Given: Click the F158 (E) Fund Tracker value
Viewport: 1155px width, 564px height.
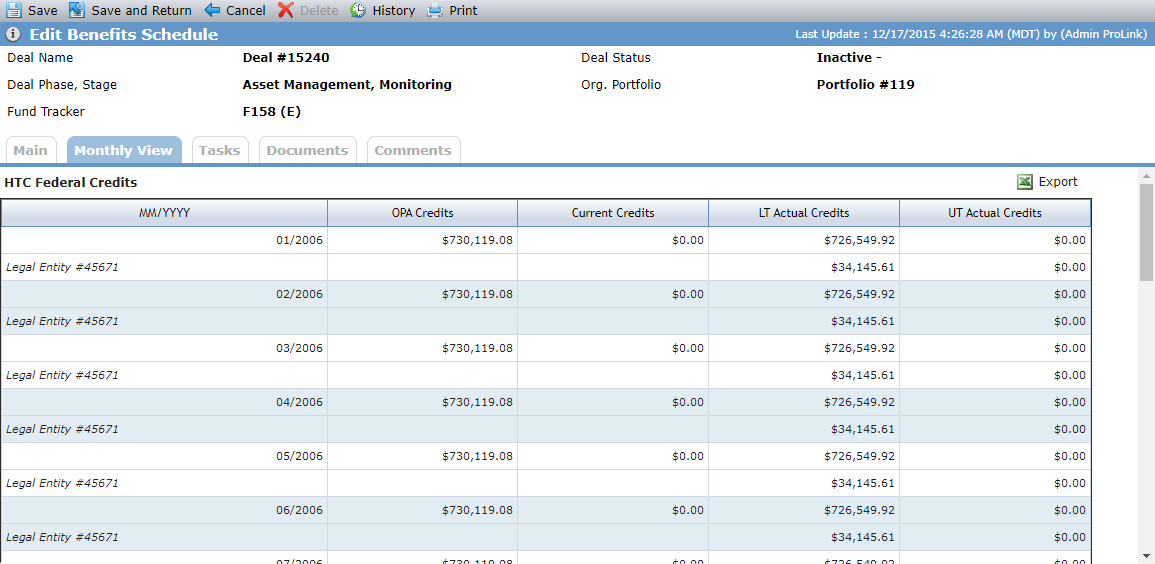Looking at the screenshot, I should tap(272, 112).
